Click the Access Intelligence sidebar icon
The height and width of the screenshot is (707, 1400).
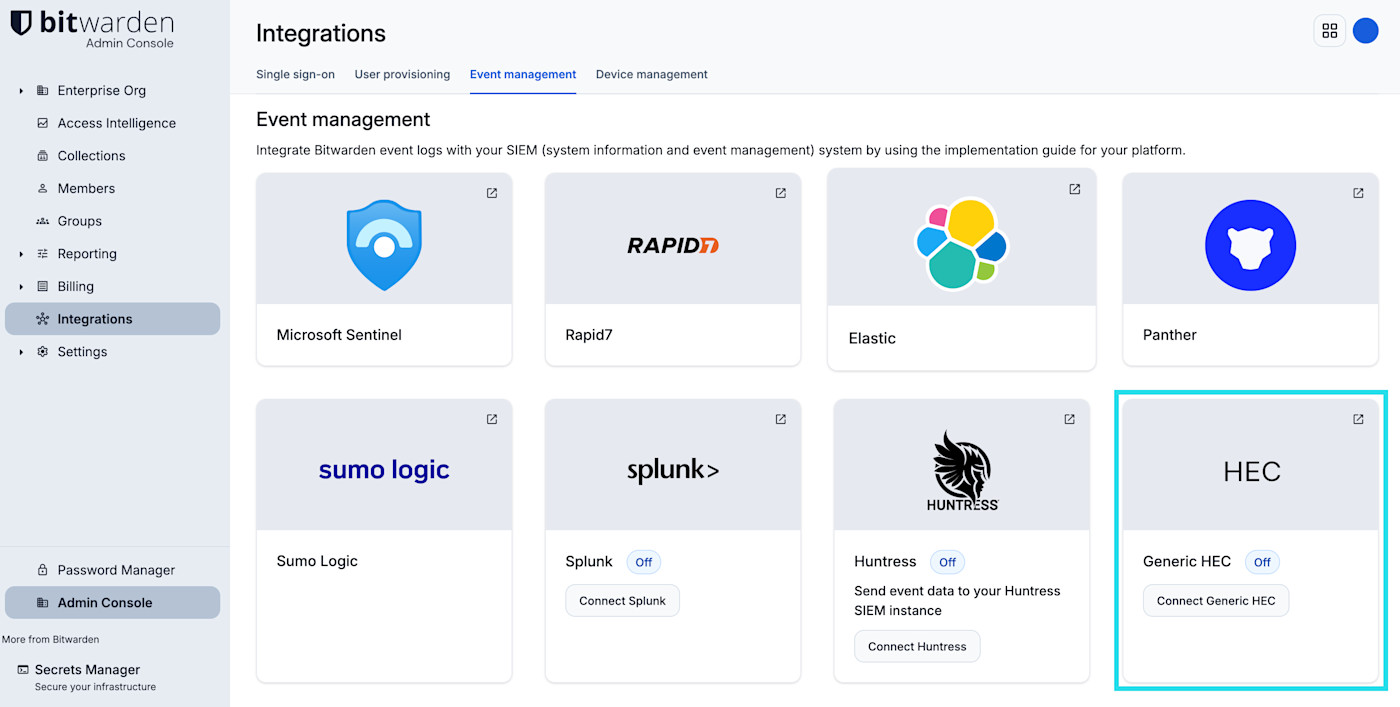pyautogui.click(x=42, y=123)
